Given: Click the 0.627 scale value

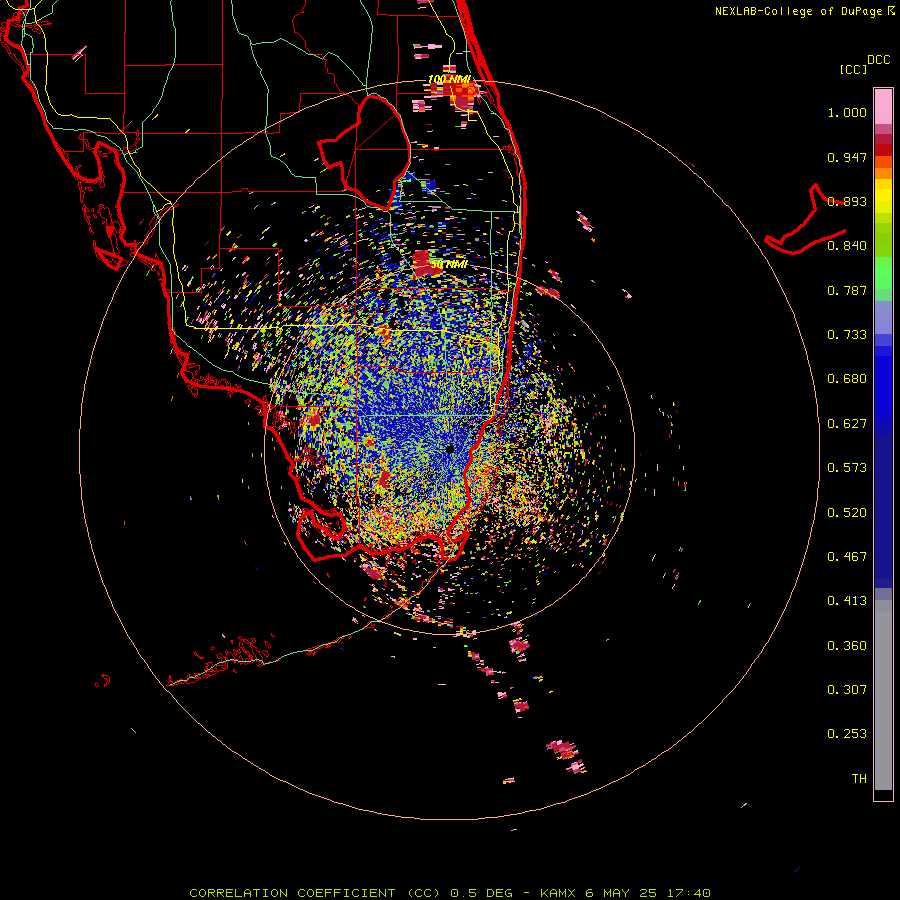Looking at the screenshot, I should click(x=847, y=424).
